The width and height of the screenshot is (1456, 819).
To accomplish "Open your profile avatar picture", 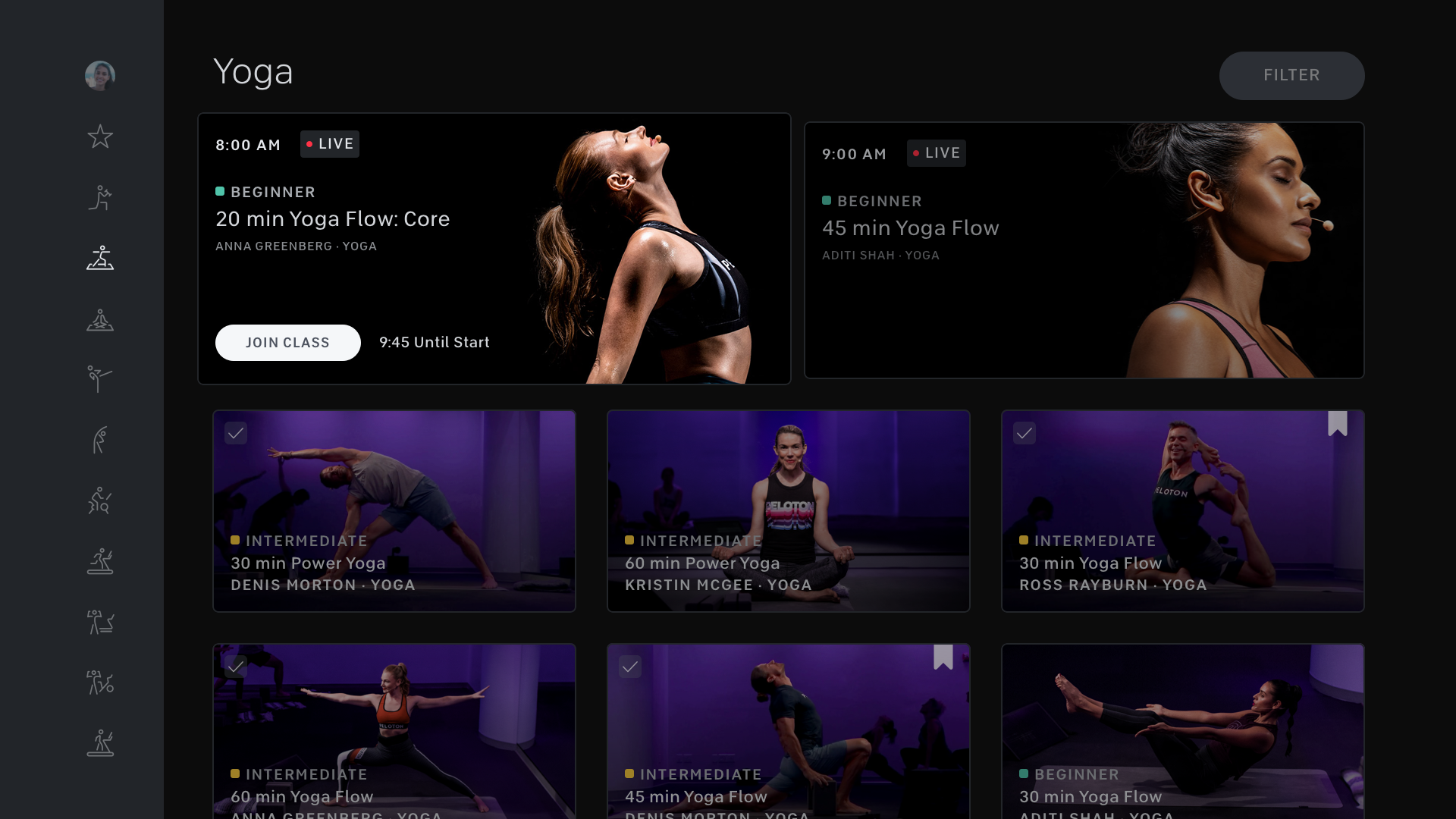I will tap(99, 75).
